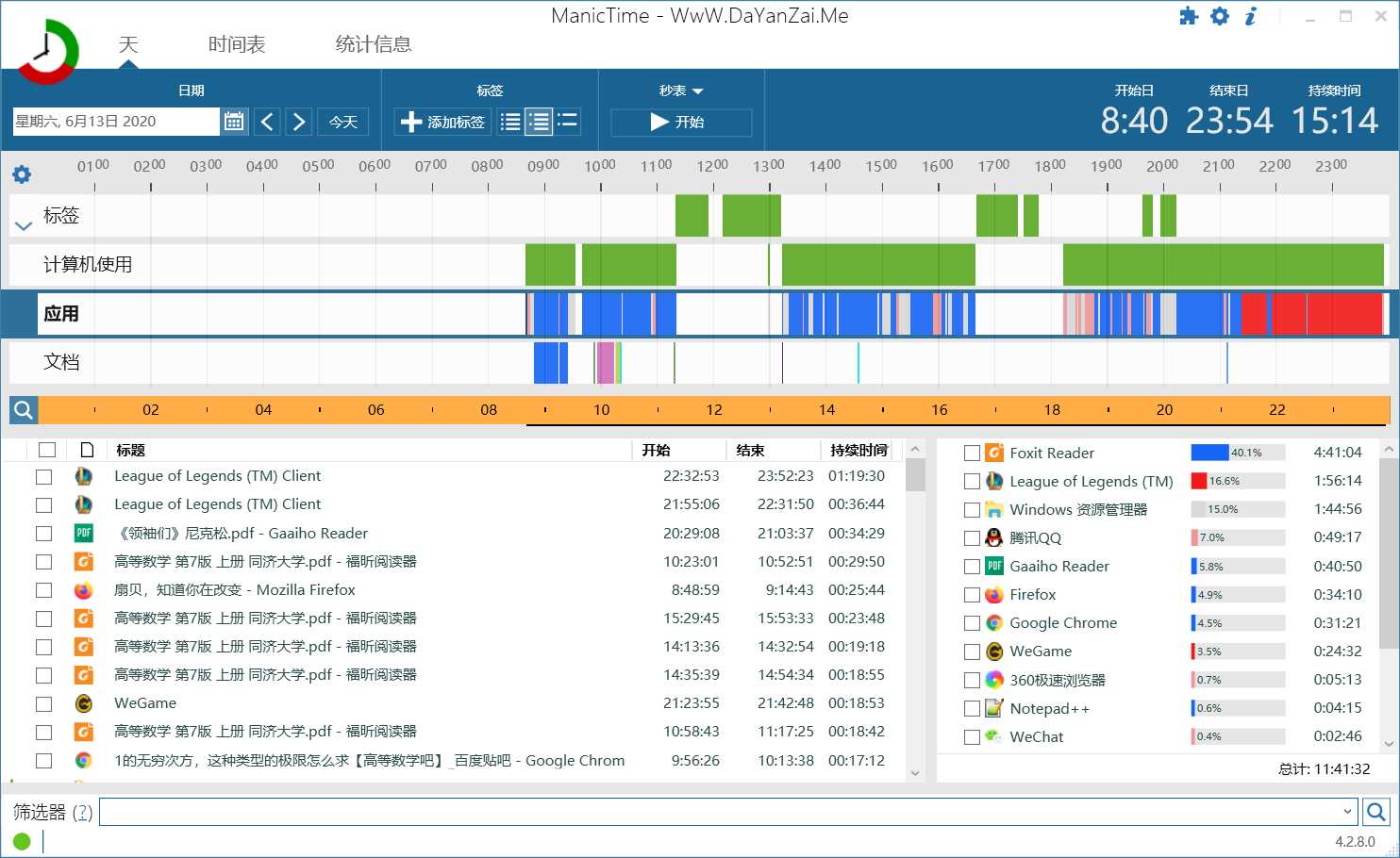Click the Google Chrome summary icon
1400x858 pixels.
click(994, 623)
